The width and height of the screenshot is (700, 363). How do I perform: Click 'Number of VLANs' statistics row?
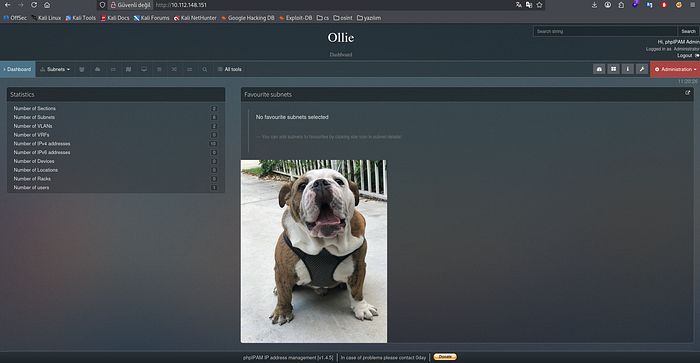[115, 126]
